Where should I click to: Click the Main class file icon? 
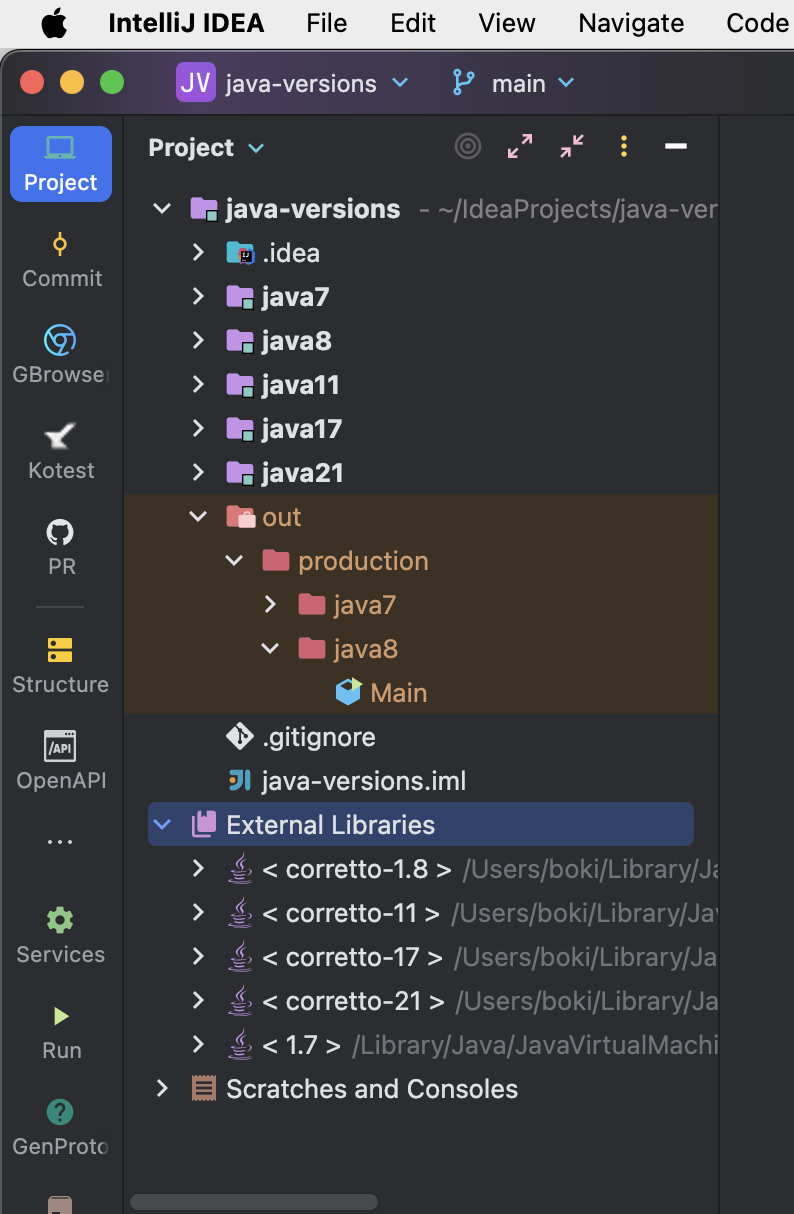[x=348, y=692]
